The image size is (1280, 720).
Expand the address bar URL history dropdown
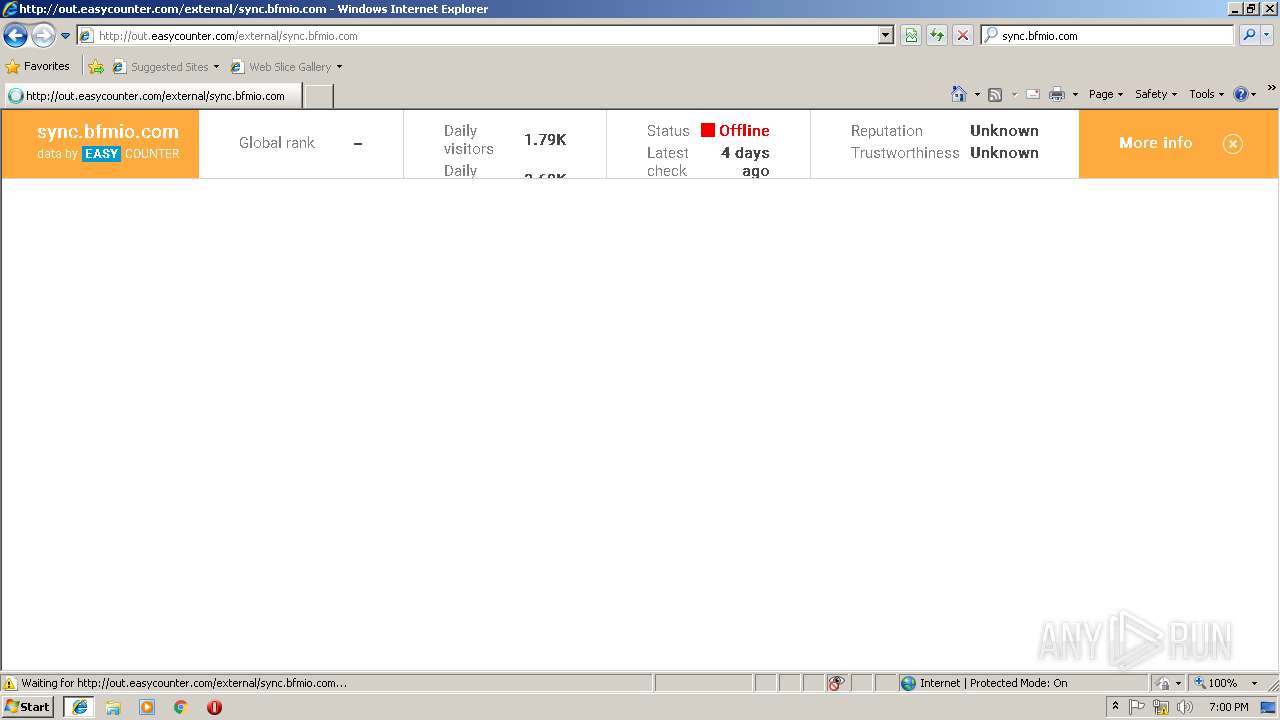(x=885, y=36)
